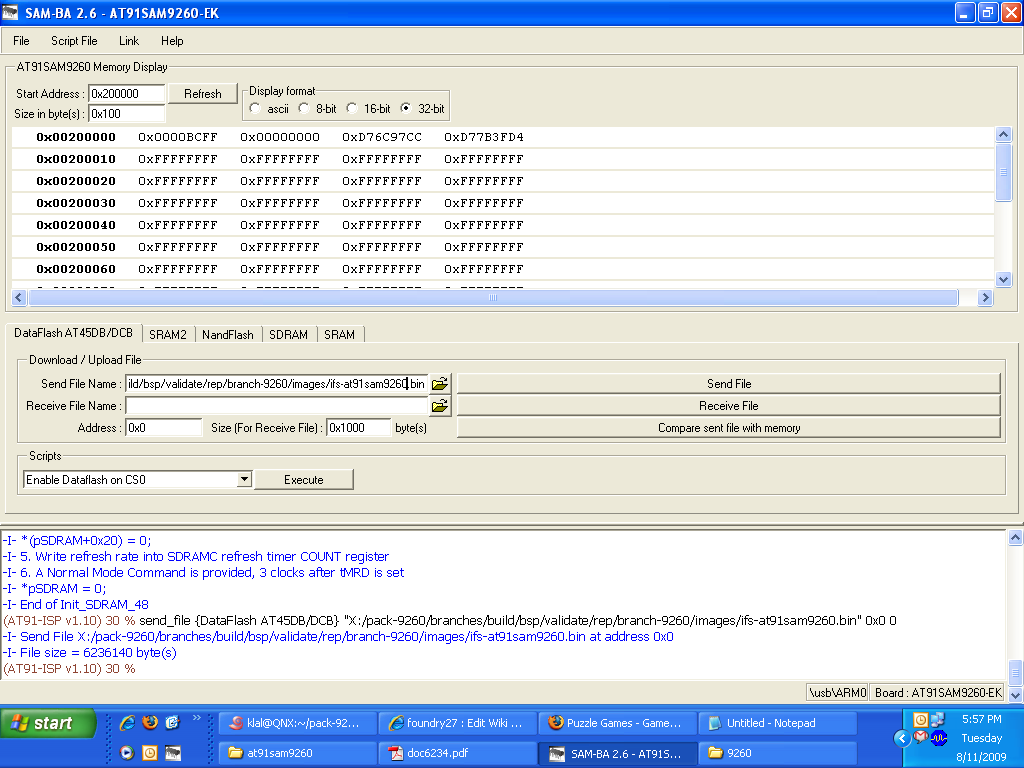Click Compare sent file with memory

click(x=728, y=428)
